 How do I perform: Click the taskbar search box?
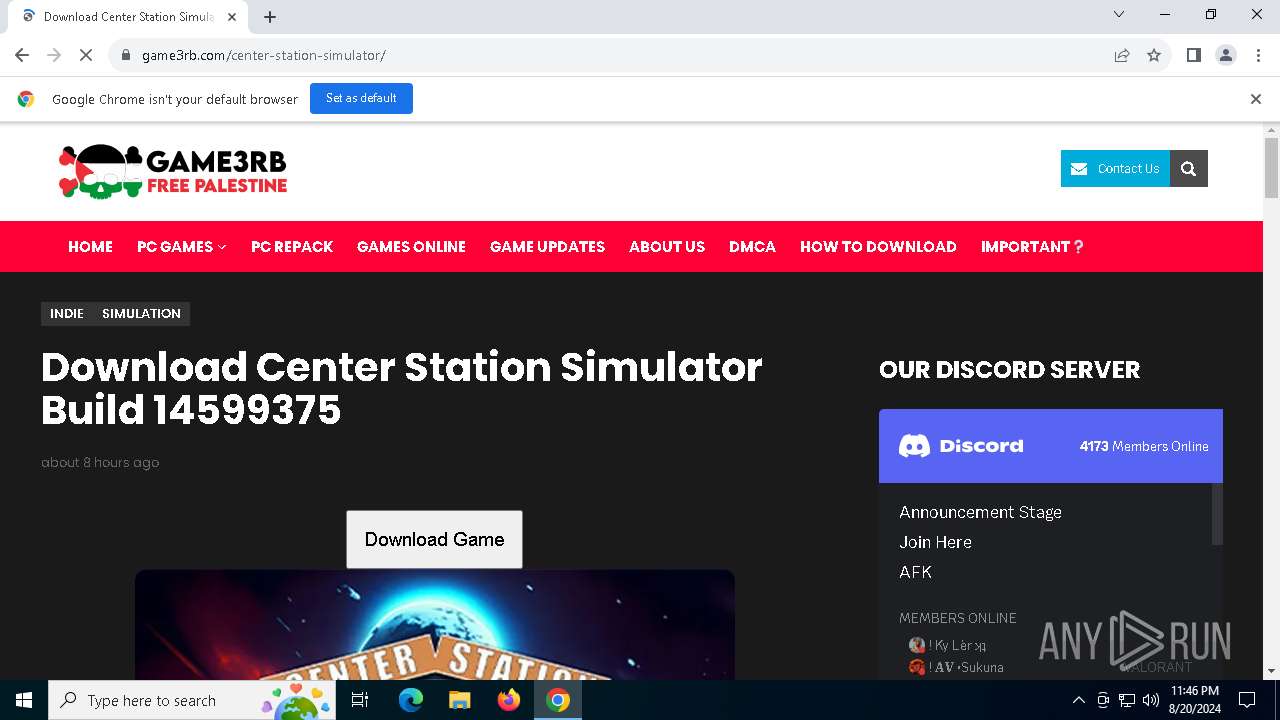click(x=192, y=700)
